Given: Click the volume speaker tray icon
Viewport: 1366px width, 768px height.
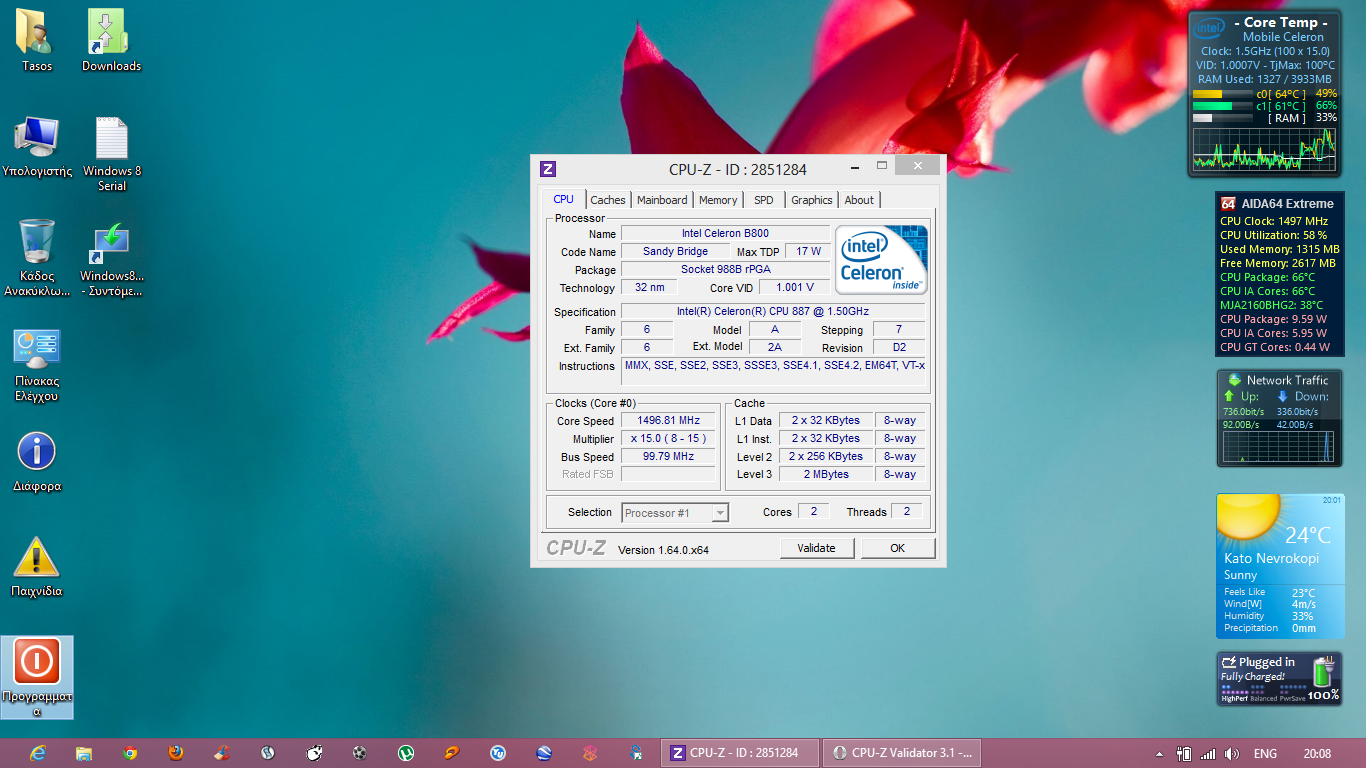Looking at the screenshot, I should [1232, 753].
